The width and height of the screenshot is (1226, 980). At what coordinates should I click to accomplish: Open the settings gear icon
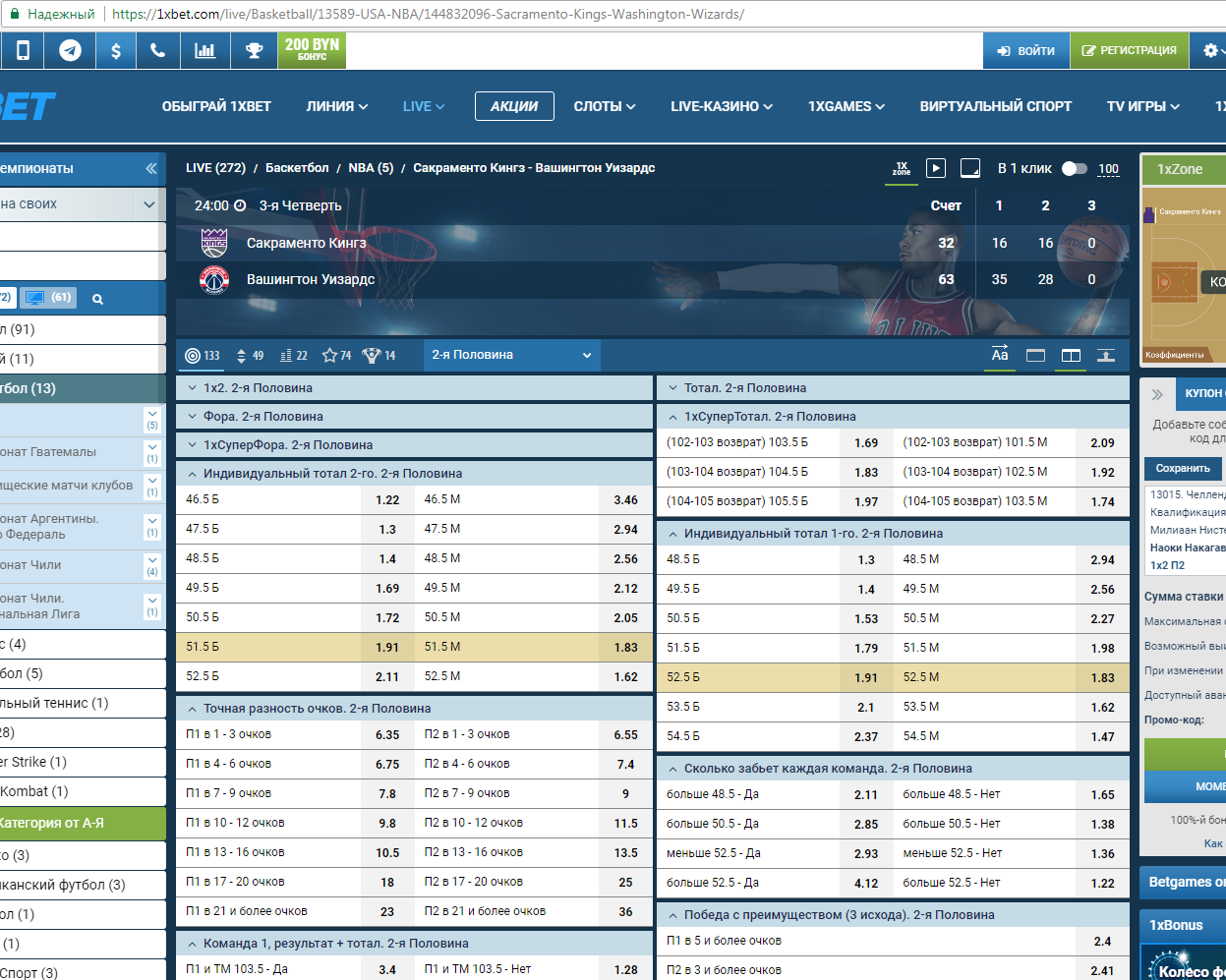(x=1210, y=50)
